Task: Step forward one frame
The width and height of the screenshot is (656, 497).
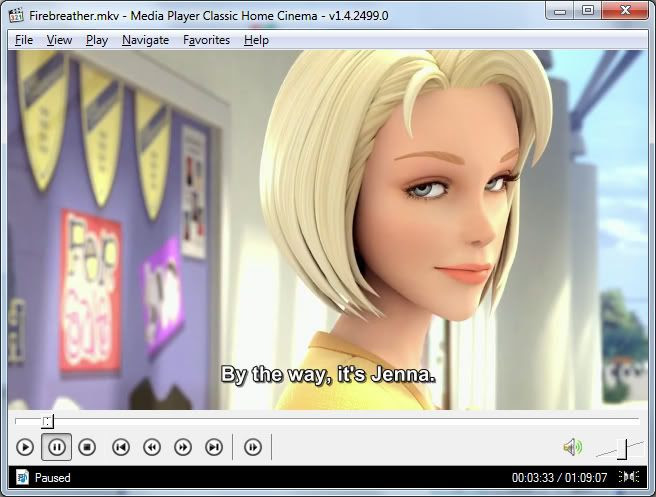Action: [253, 447]
